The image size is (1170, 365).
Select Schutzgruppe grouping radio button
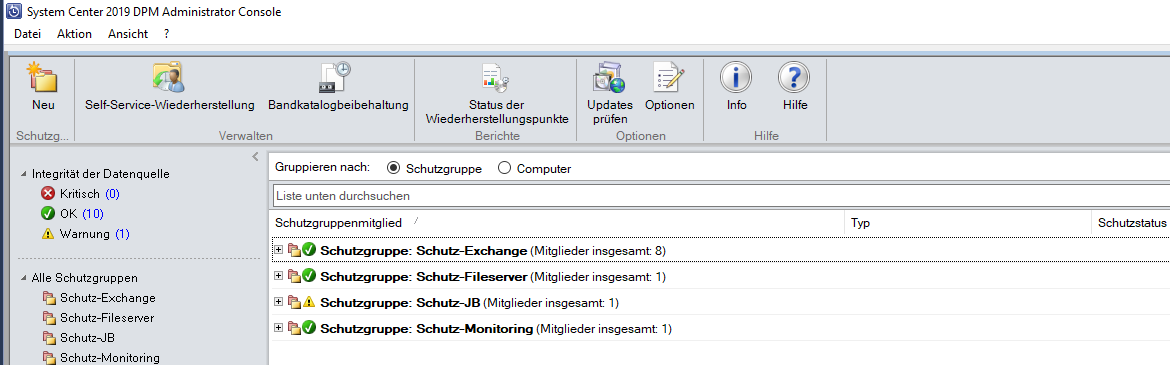394,168
